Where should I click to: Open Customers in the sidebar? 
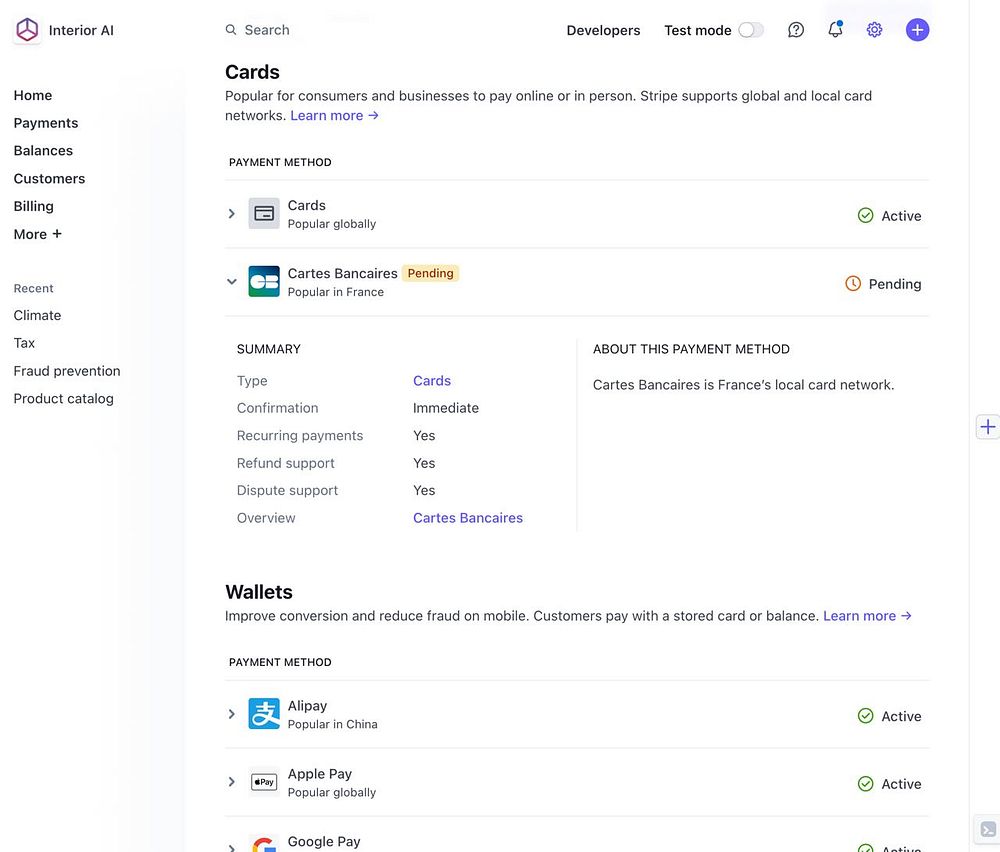point(49,178)
